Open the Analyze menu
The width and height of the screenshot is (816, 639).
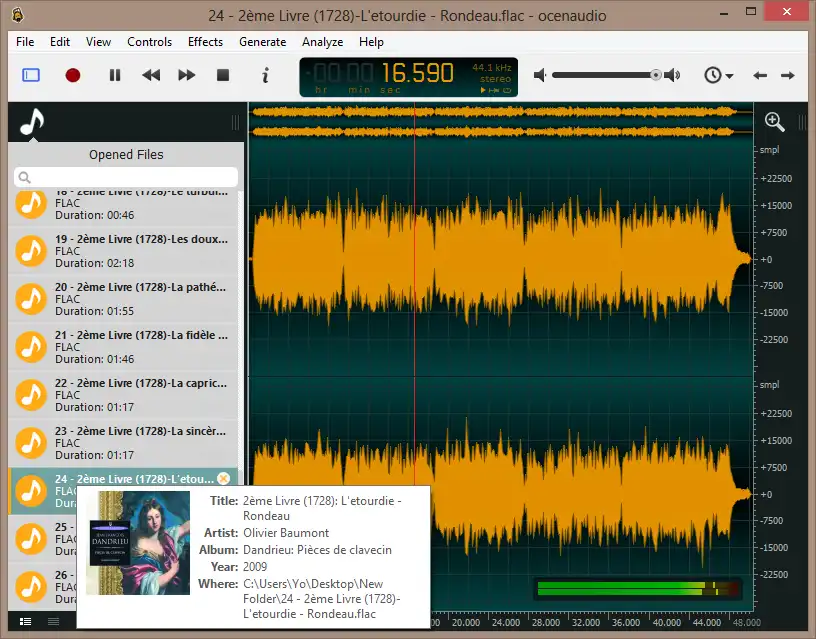point(322,42)
